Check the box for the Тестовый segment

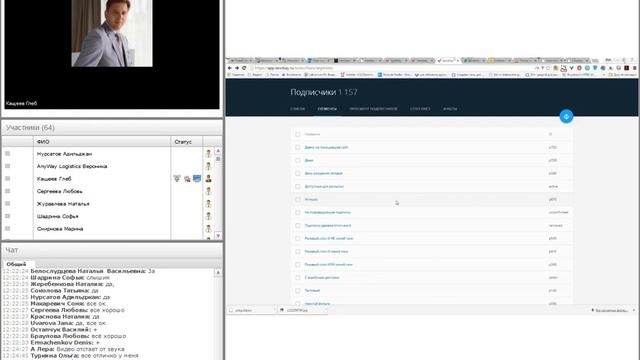click(x=298, y=291)
